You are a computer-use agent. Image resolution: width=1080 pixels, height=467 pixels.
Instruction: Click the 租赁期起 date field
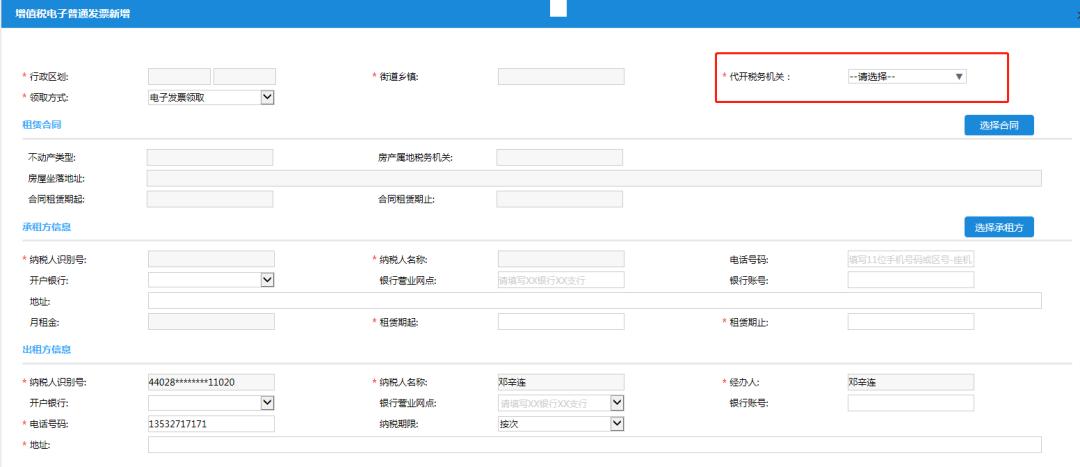click(x=560, y=321)
